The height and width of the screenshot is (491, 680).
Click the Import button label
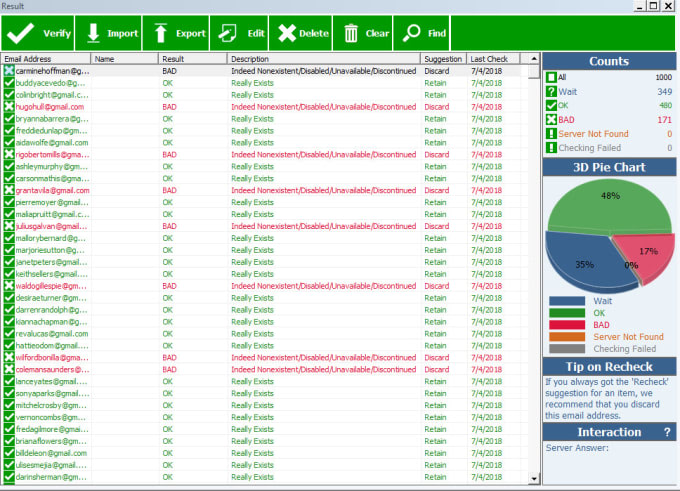coord(122,33)
